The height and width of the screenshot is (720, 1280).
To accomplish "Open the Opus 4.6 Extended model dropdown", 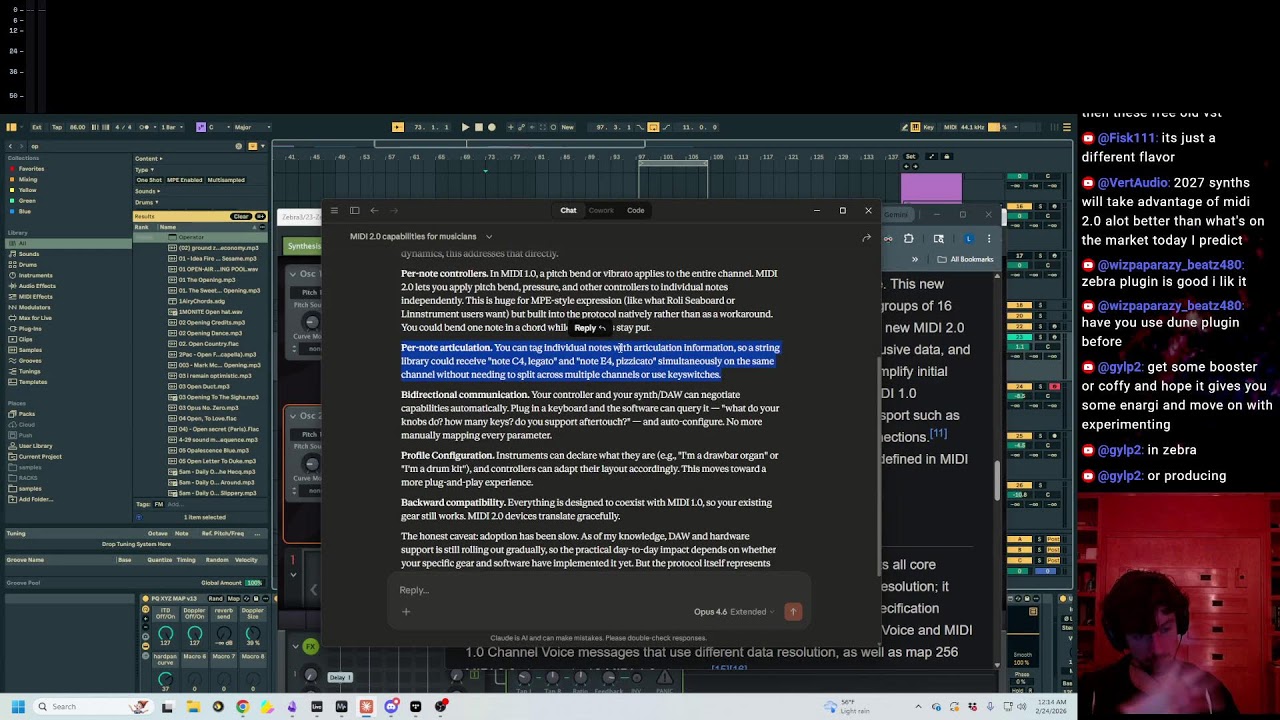I will 733,612.
